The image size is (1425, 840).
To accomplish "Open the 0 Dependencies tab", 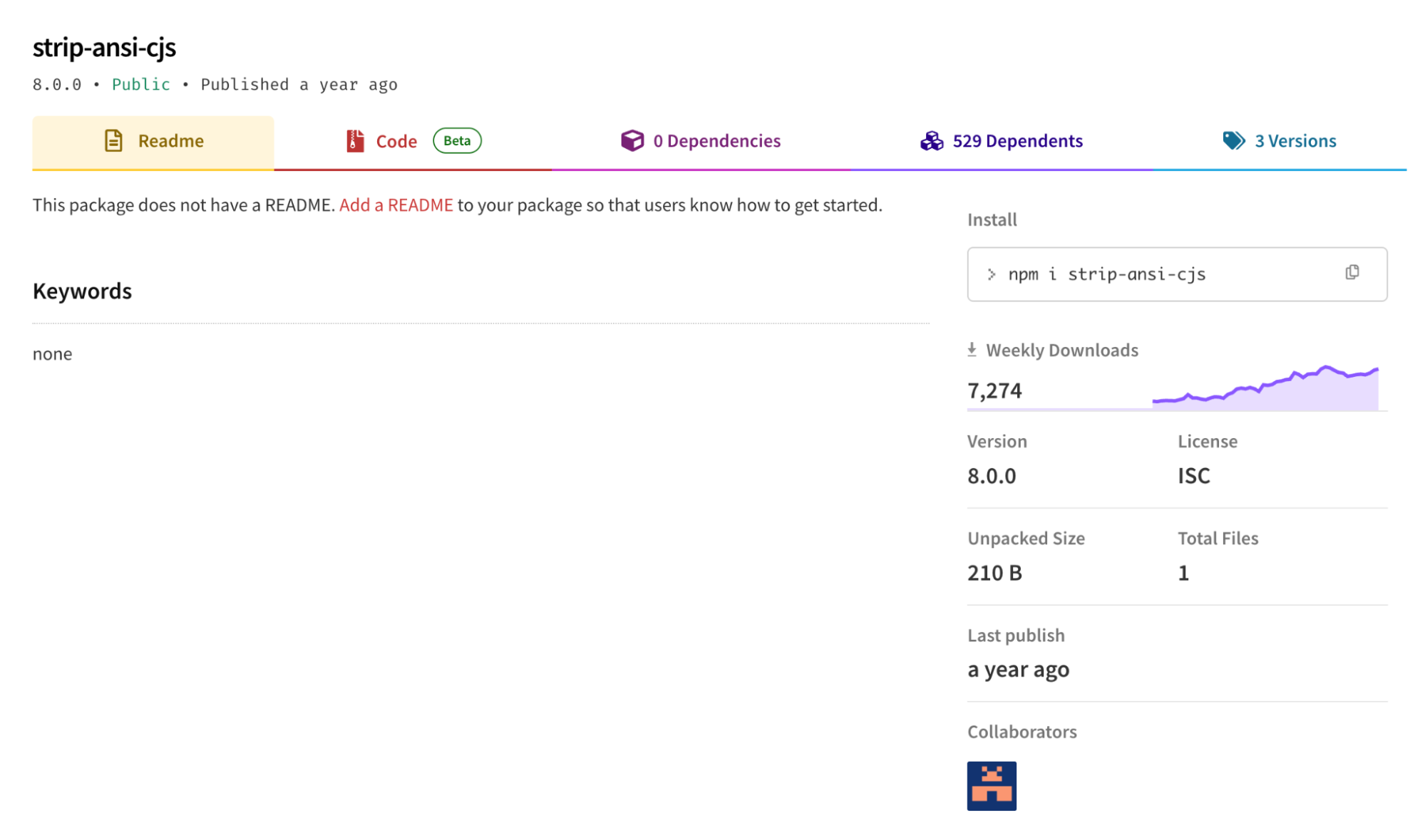I will [x=716, y=141].
